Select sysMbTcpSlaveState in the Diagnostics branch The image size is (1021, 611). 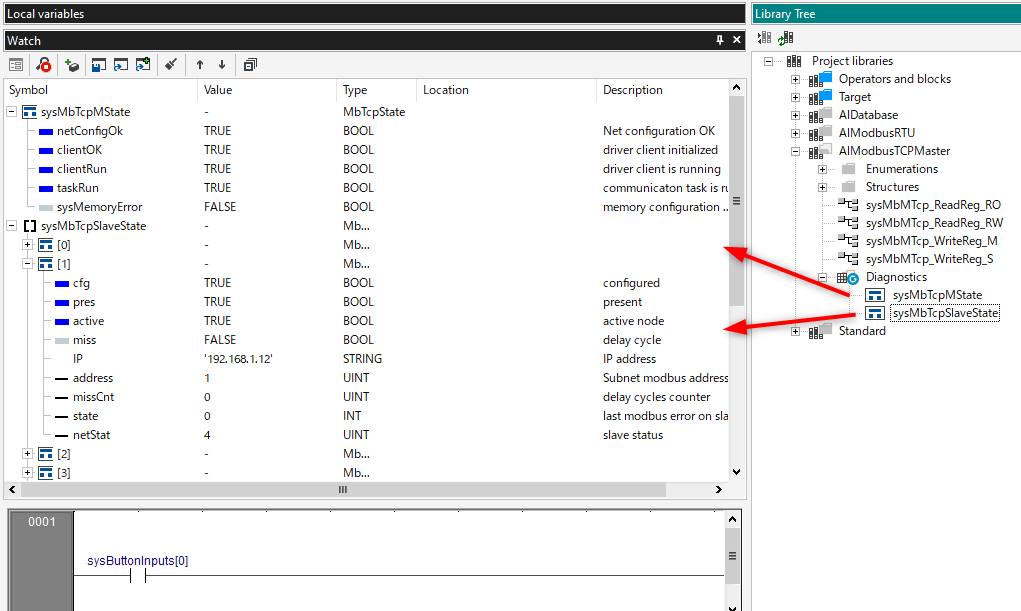[944, 313]
